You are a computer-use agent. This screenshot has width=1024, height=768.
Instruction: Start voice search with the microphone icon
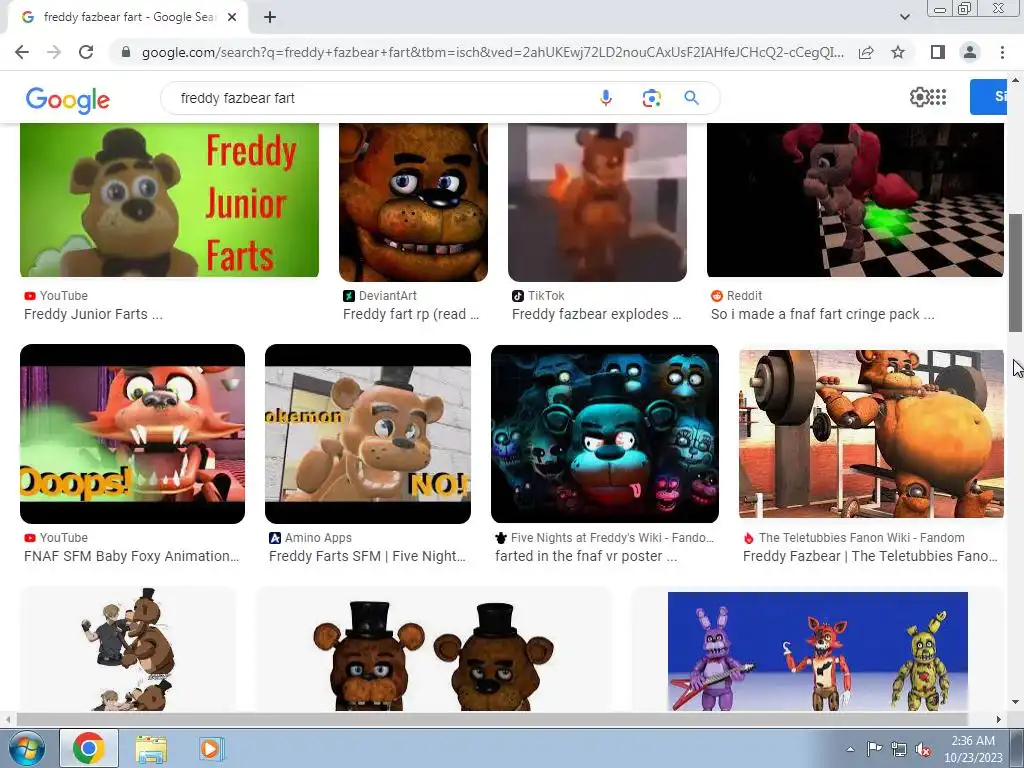point(605,98)
